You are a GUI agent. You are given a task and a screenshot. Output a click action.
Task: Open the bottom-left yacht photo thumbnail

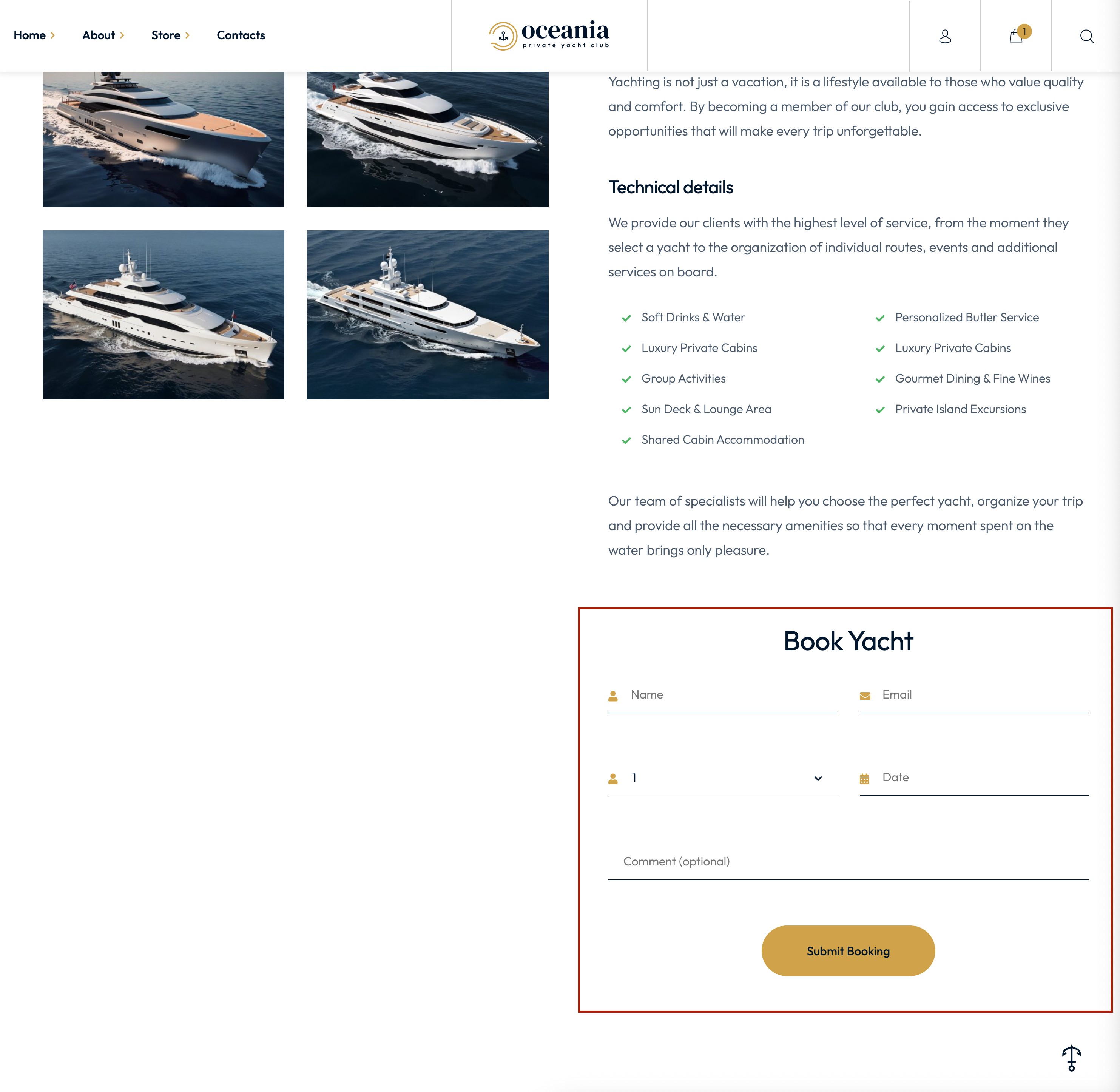tap(164, 314)
